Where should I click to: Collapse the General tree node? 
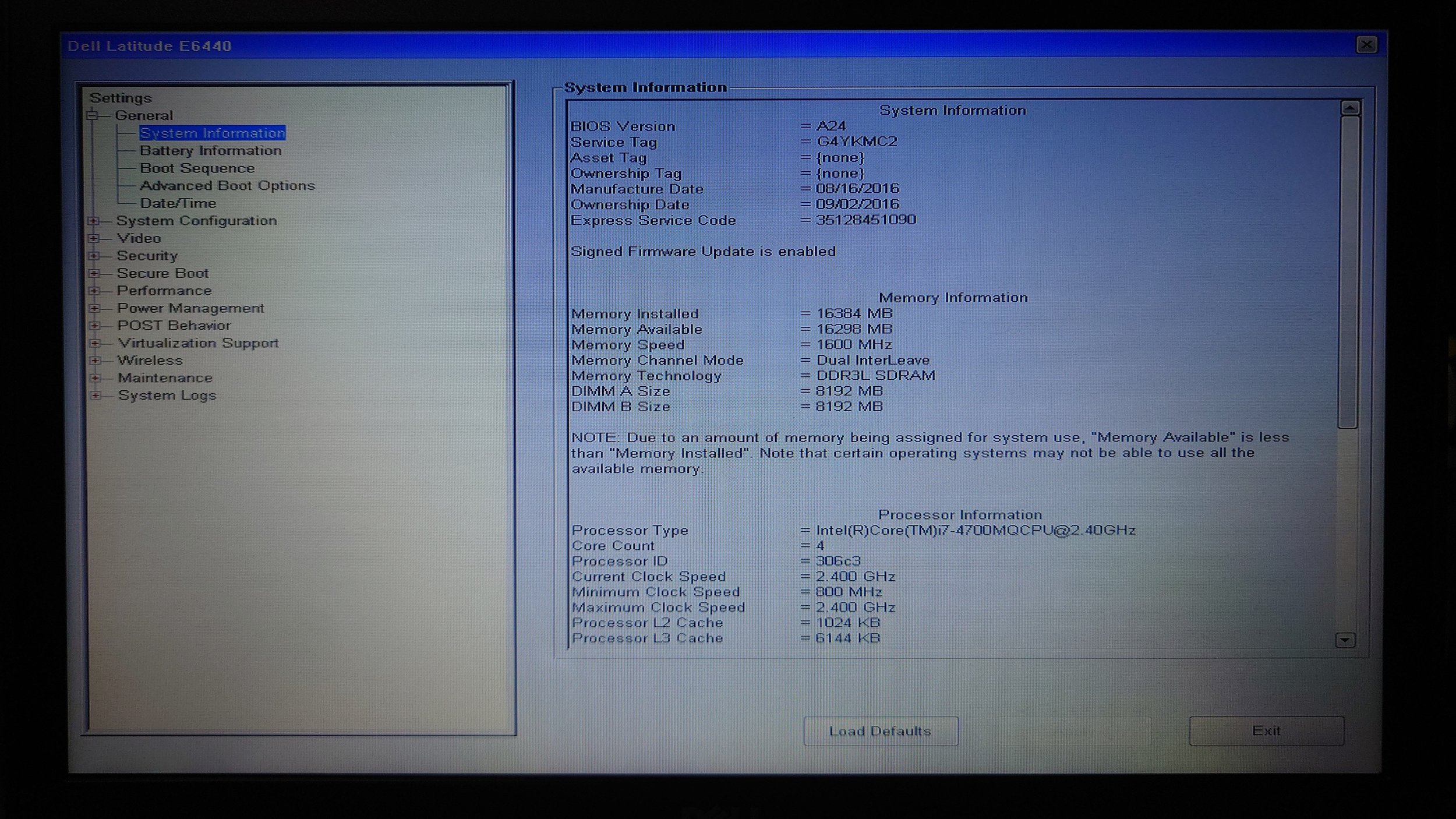pos(92,116)
